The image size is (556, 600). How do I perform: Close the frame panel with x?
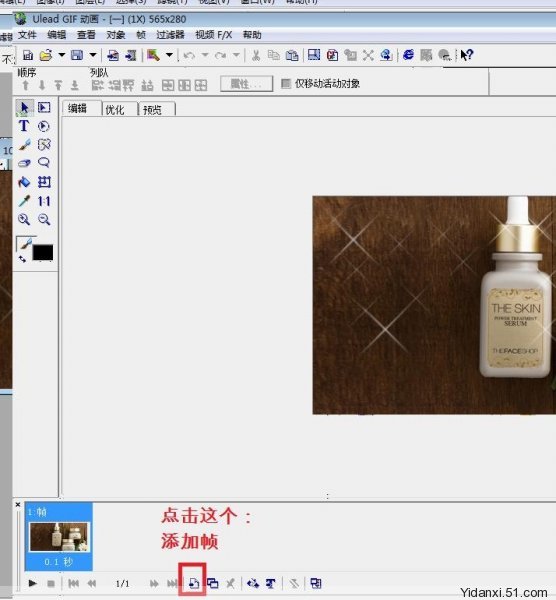click(x=18, y=505)
